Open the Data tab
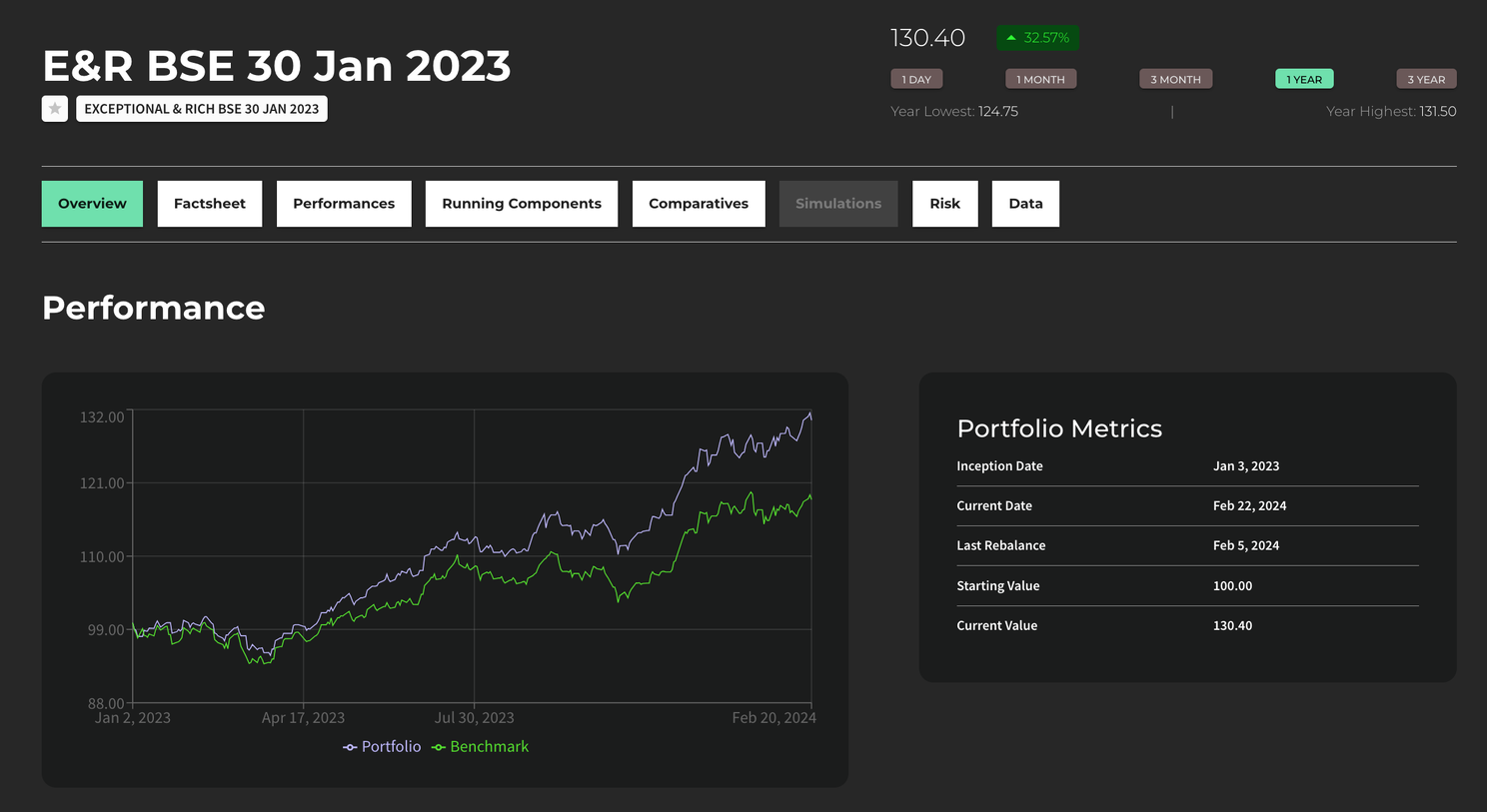 (1025, 204)
